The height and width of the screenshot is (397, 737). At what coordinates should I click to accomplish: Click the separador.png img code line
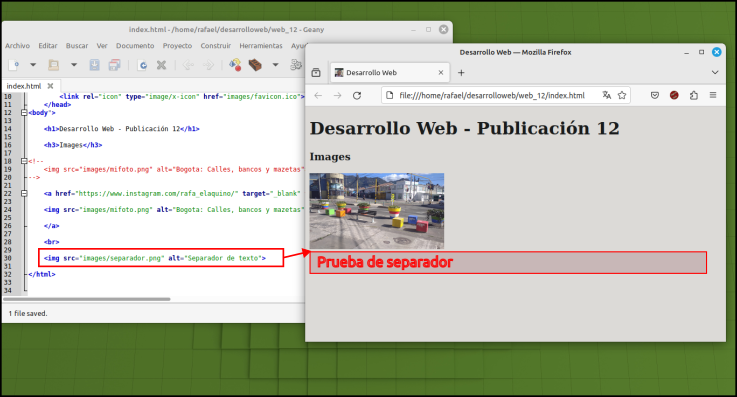click(155, 258)
